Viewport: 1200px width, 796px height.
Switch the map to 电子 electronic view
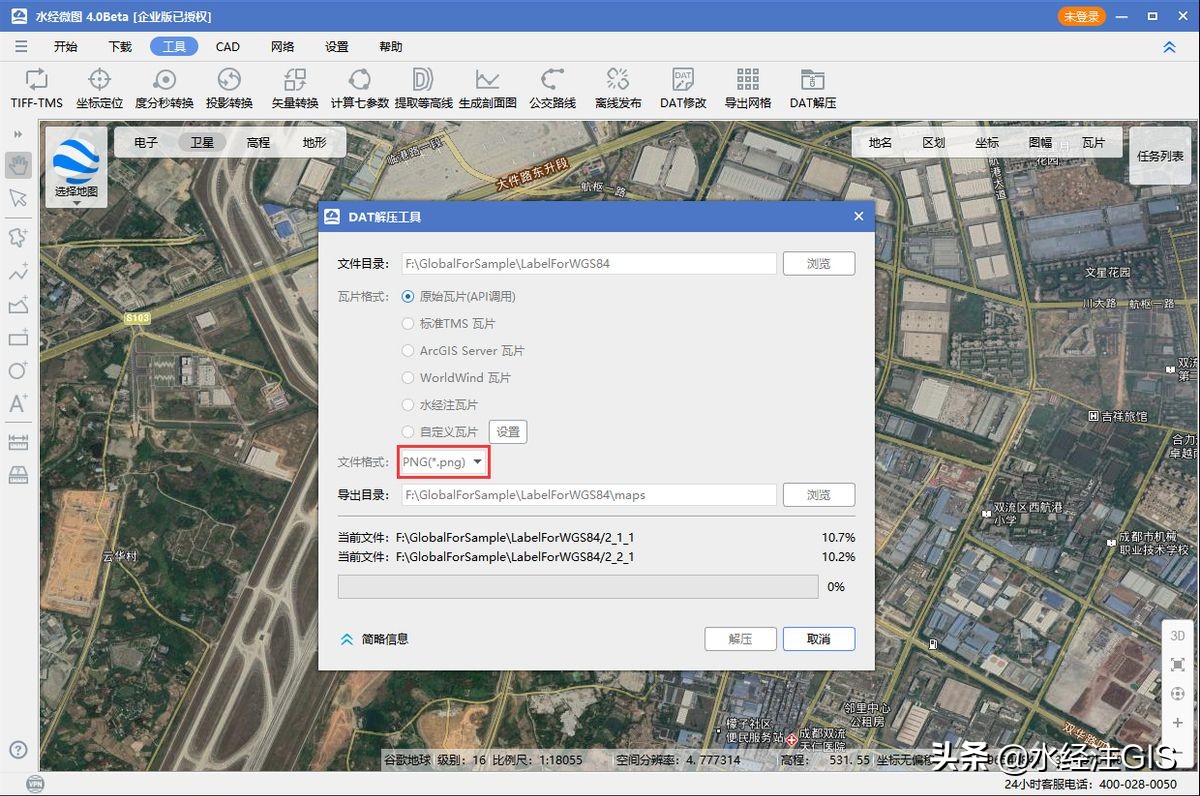[x=146, y=141]
